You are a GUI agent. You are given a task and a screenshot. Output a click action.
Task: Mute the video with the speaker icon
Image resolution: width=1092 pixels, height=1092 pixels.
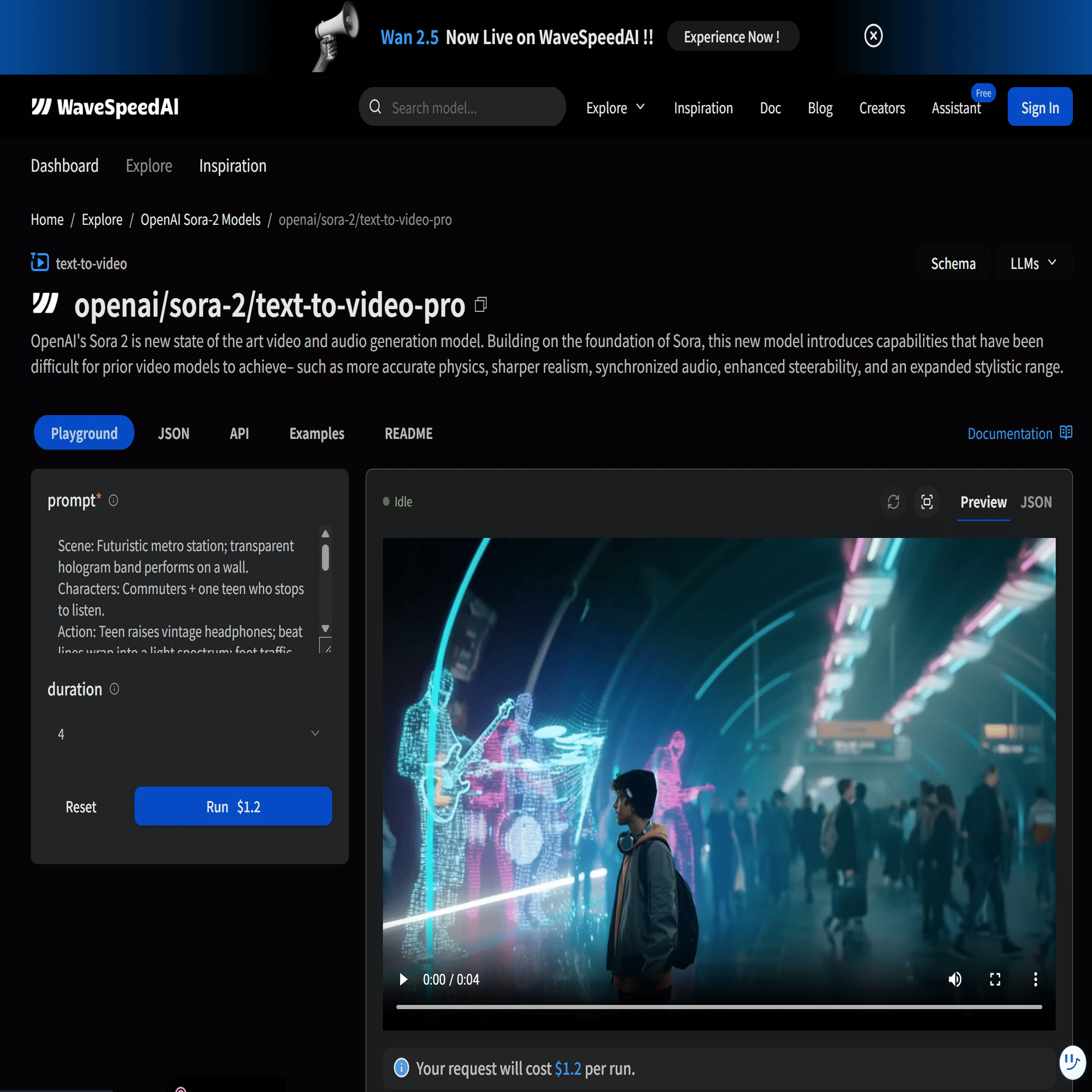pos(955,979)
